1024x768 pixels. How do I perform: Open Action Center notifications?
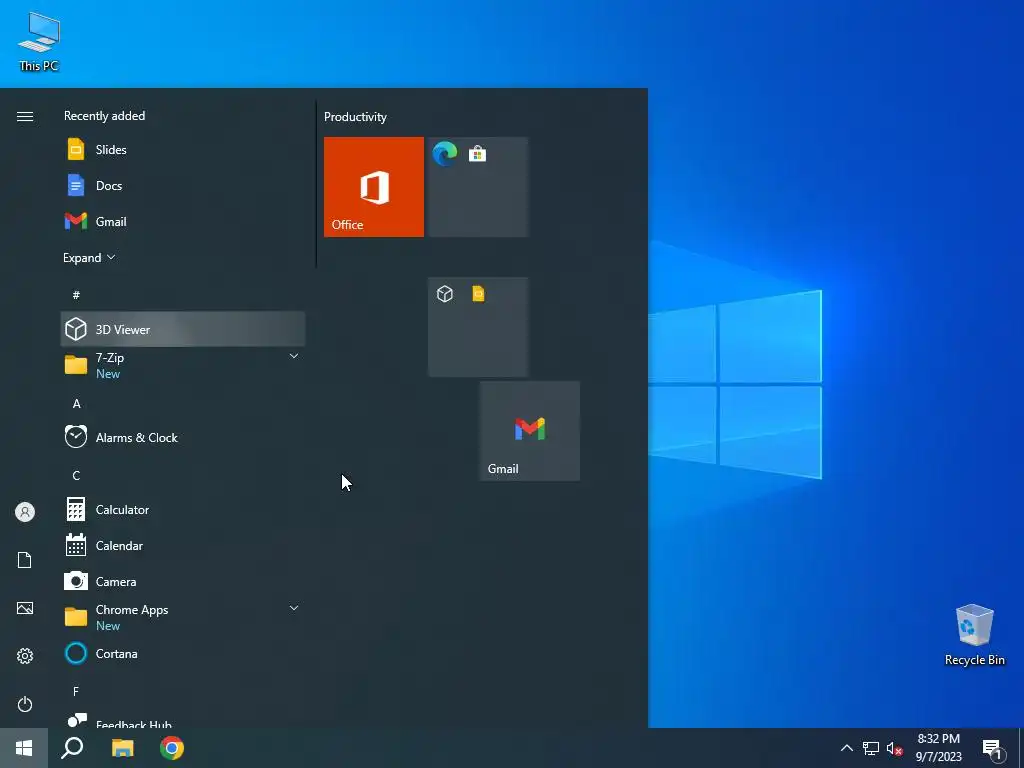(993, 748)
